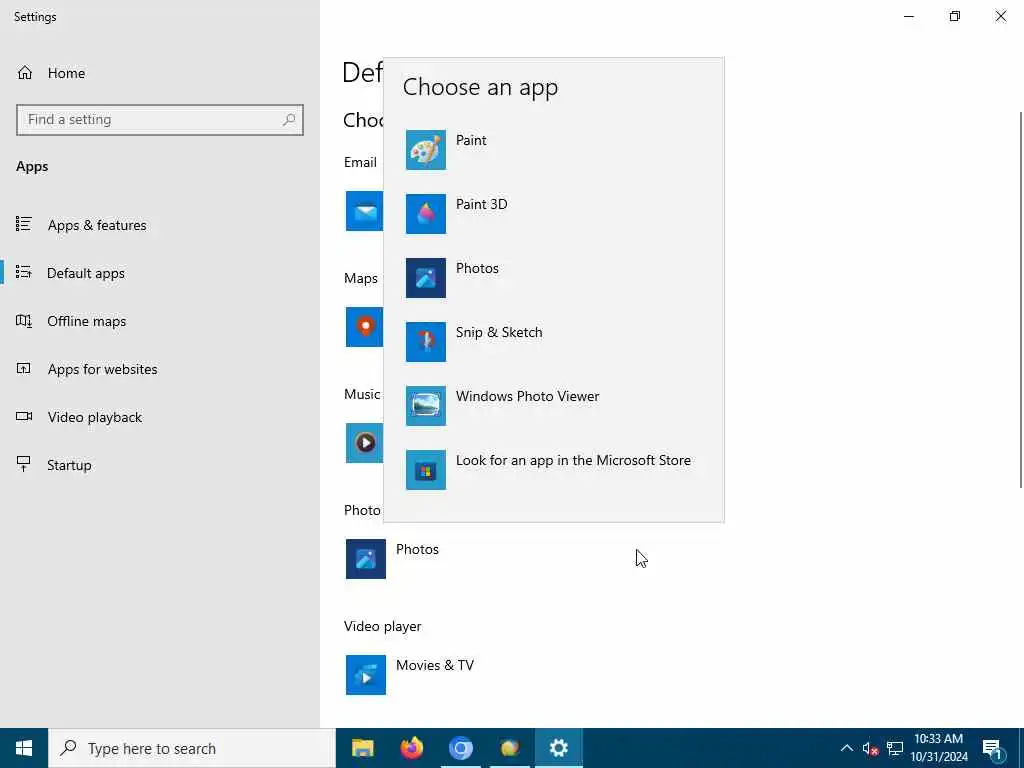1024x768 pixels.
Task: Click the Type here to search box
Action: pyautogui.click(x=192, y=748)
